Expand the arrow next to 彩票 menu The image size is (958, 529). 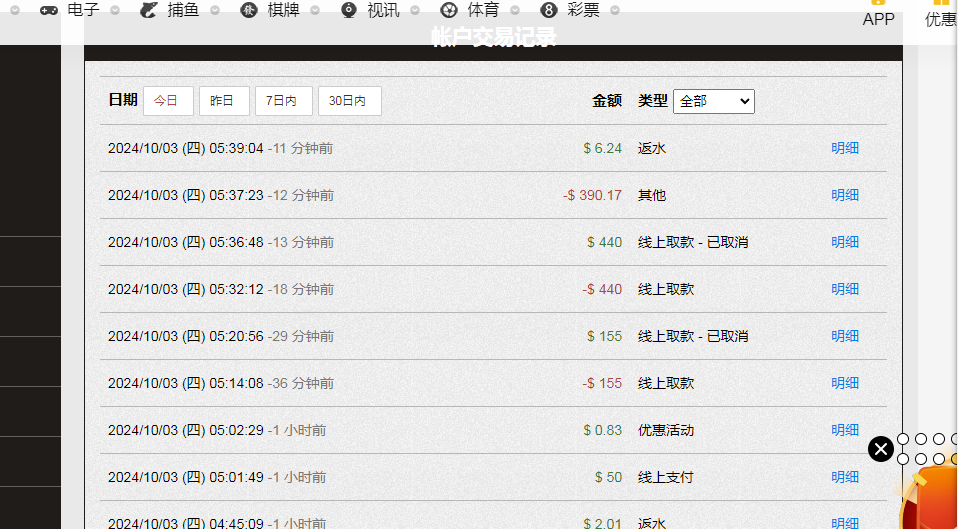615,10
